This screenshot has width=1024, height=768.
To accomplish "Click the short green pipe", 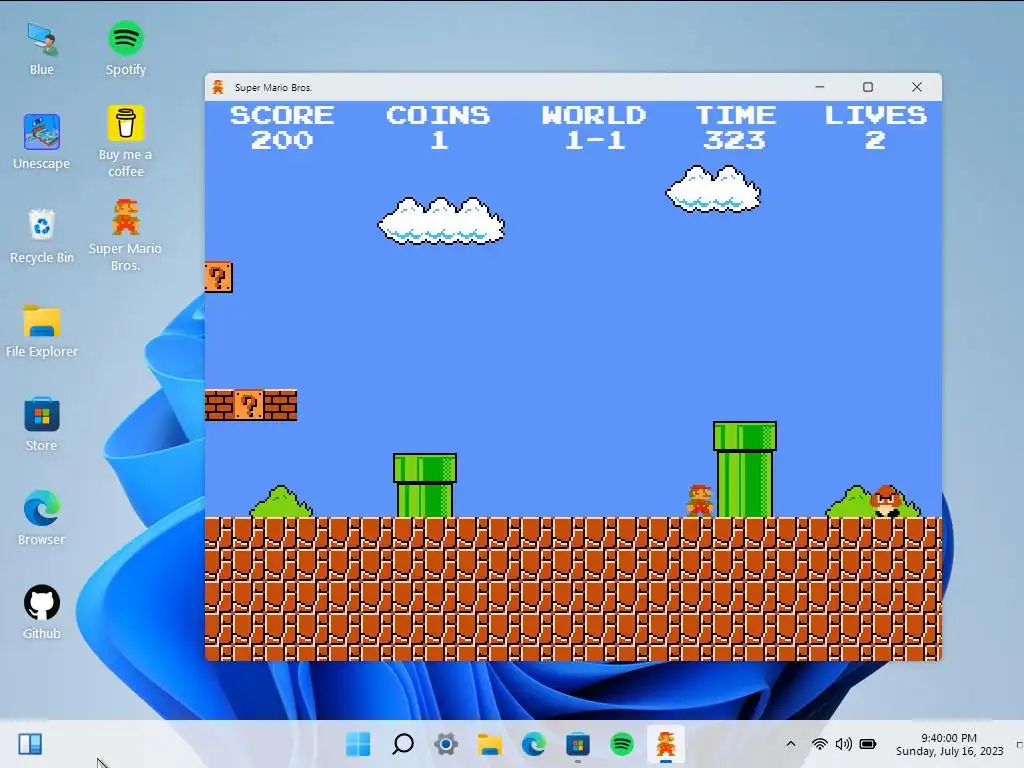I will (424, 485).
